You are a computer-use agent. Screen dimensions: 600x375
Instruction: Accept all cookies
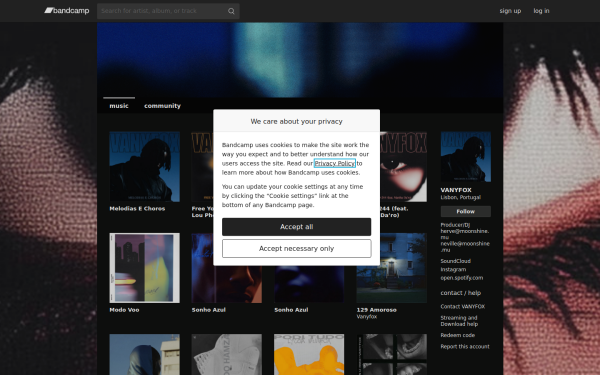pyautogui.click(x=297, y=227)
